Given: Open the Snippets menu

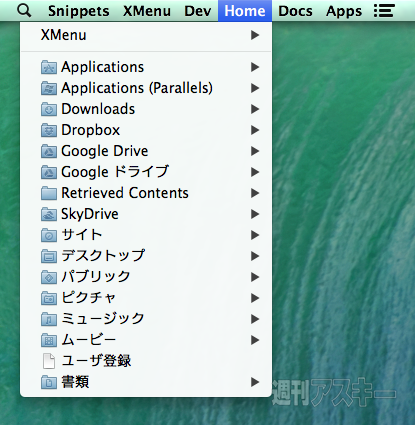Looking at the screenshot, I should 79,11.
